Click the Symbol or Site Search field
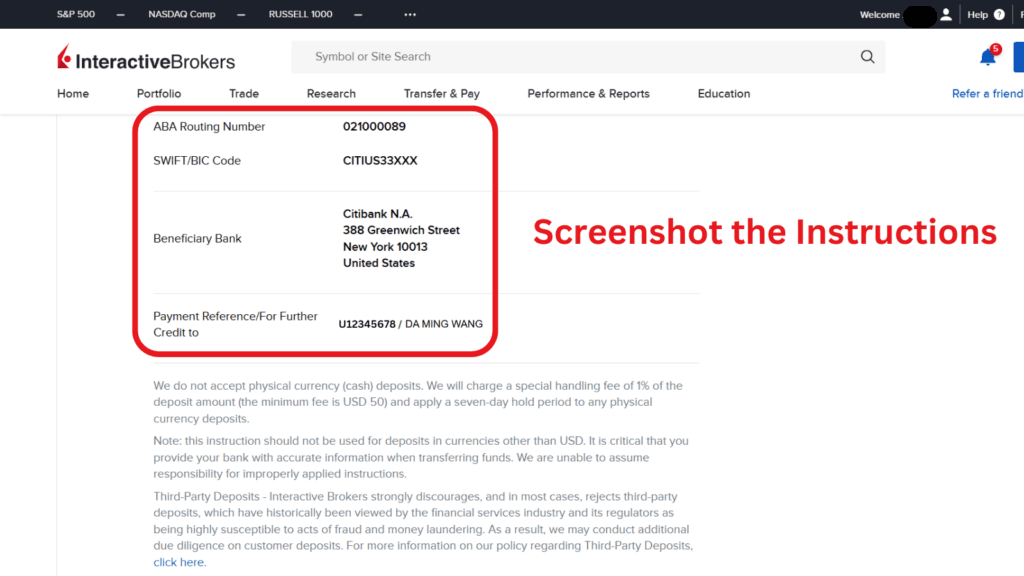This screenshot has width=1024, height=576. (x=500, y=57)
